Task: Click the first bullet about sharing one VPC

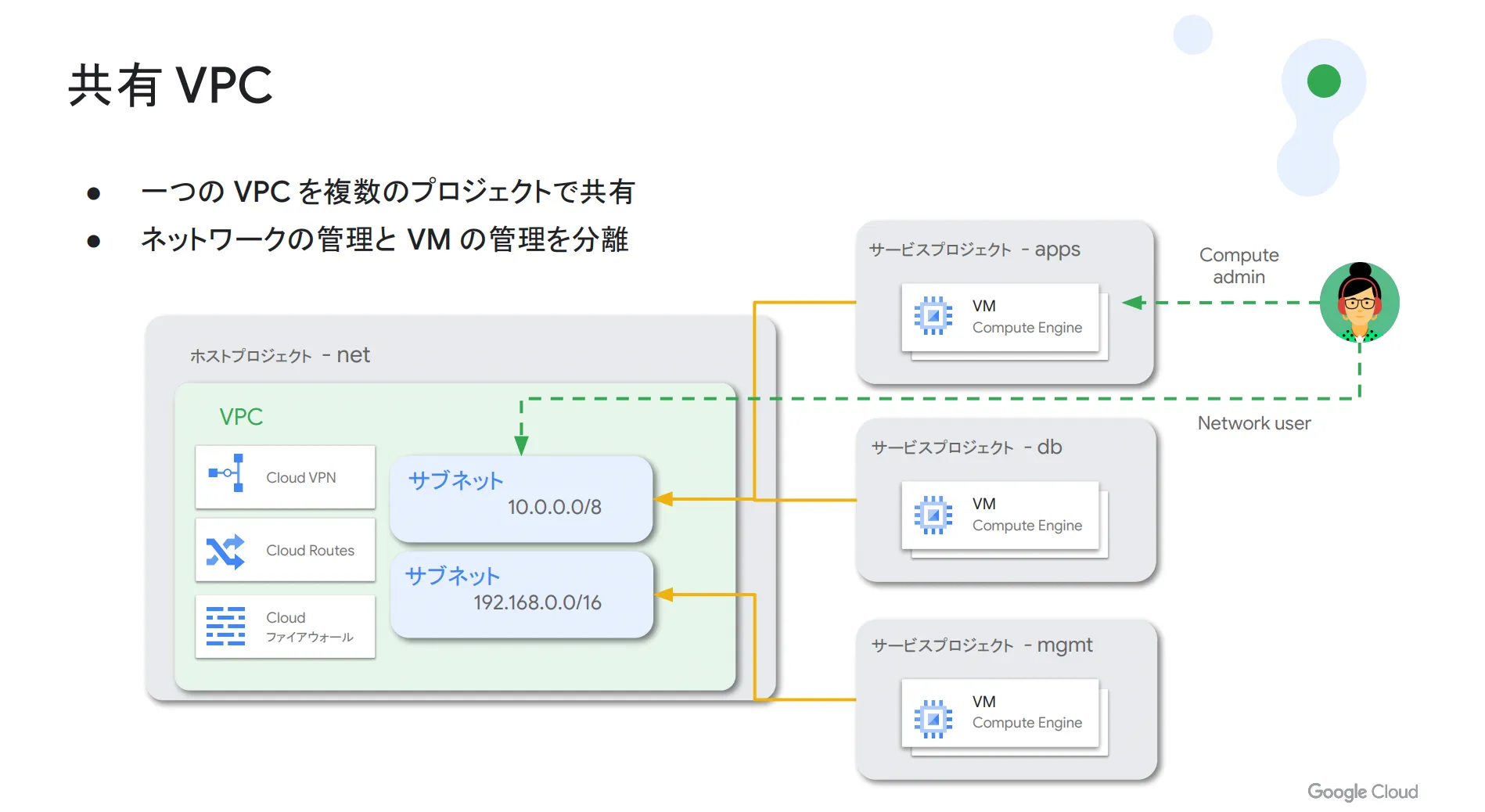Action: [388, 192]
